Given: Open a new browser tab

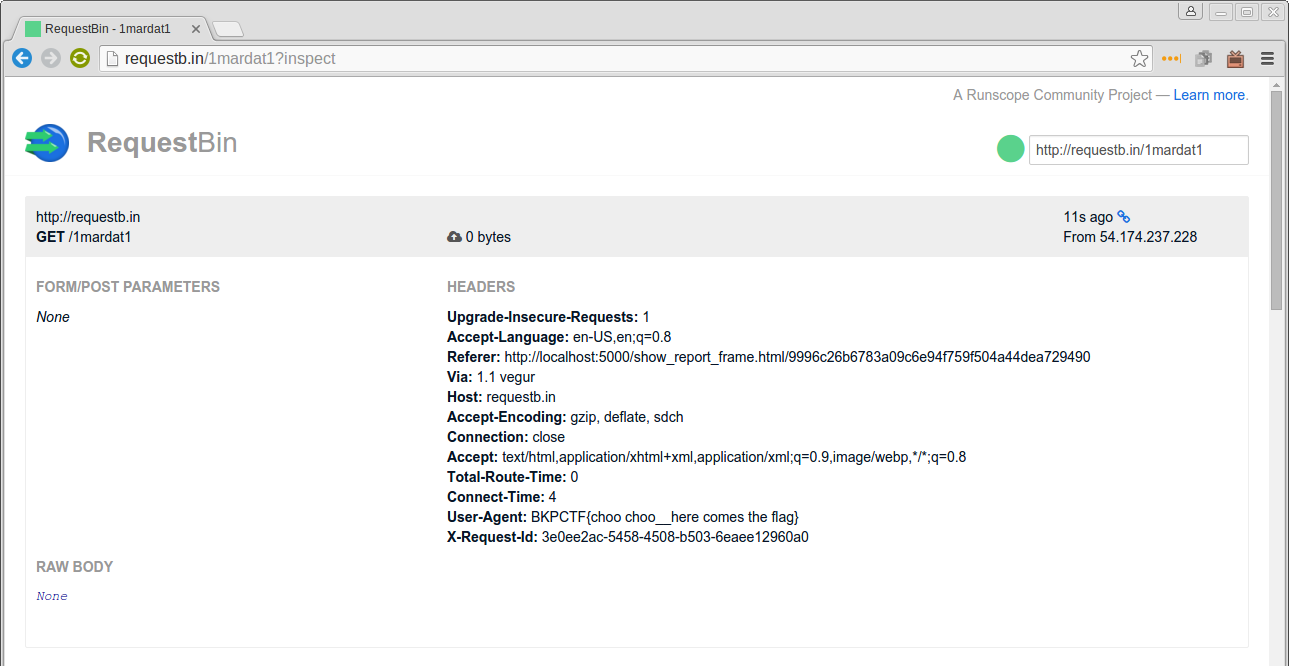Looking at the screenshot, I should click(228, 29).
